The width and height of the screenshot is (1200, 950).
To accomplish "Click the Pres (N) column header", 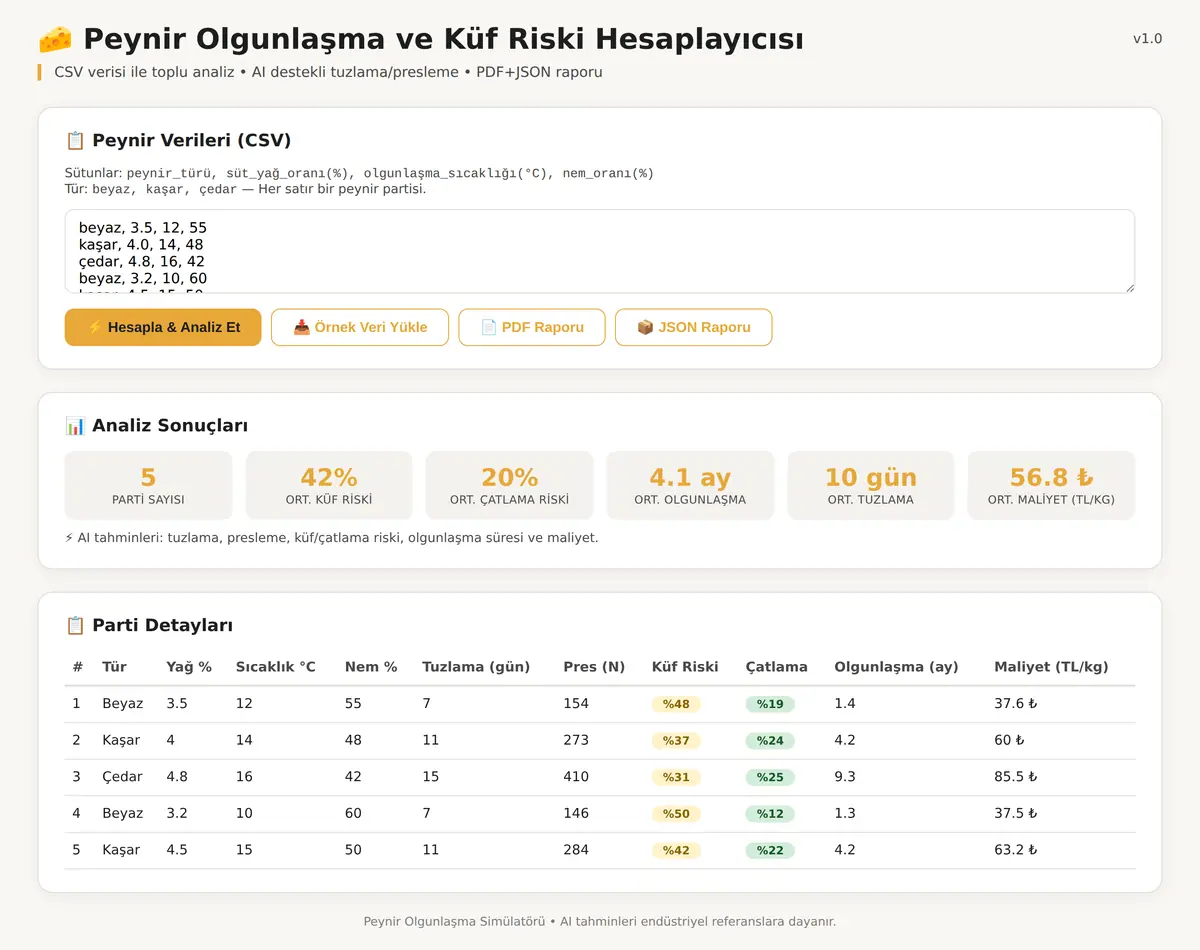I will [594, 667].
